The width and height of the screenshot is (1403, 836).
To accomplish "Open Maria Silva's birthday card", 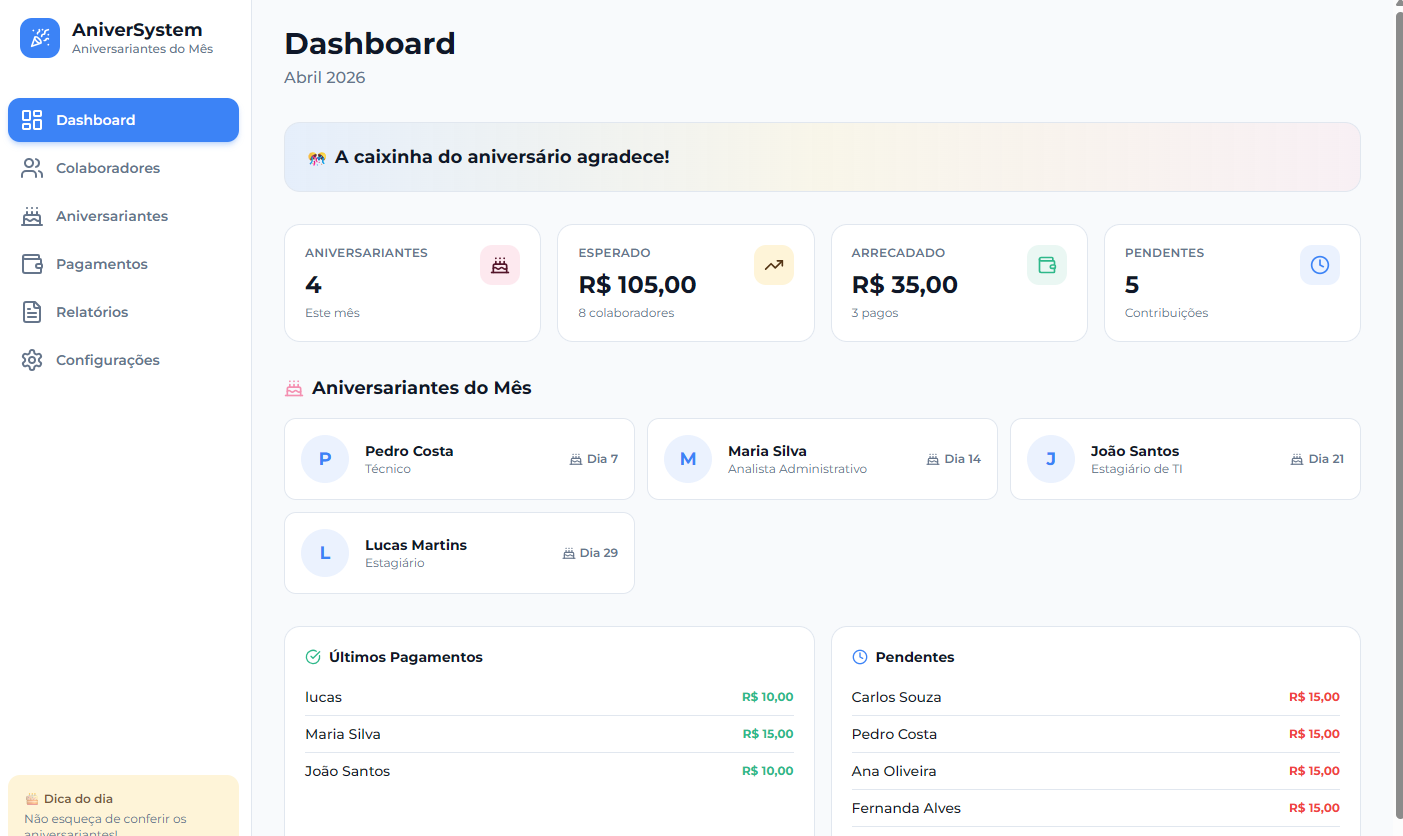I will pyautogui.click(x=821, y=459).
